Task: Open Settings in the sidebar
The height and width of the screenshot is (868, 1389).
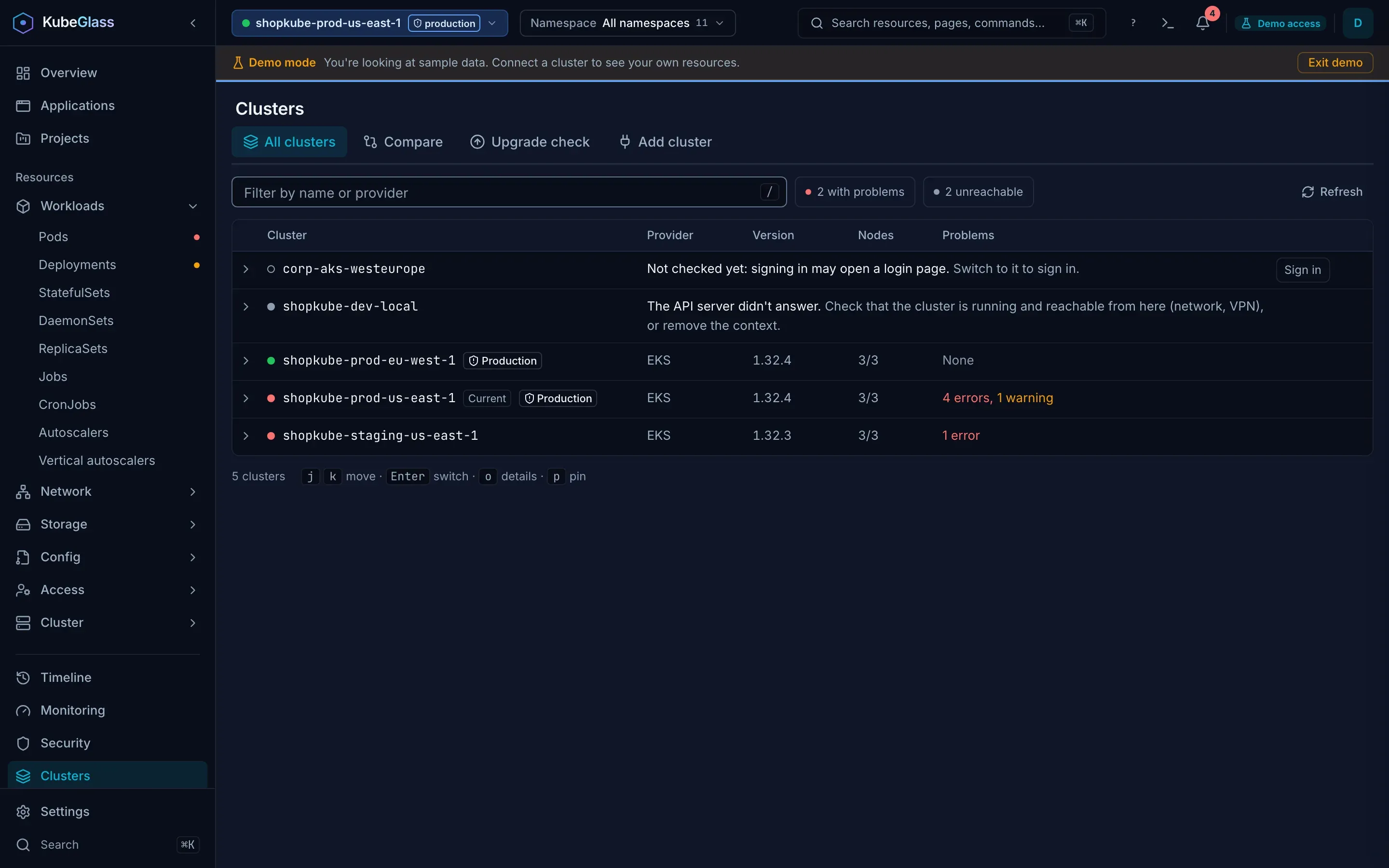Action: (108, 811)
